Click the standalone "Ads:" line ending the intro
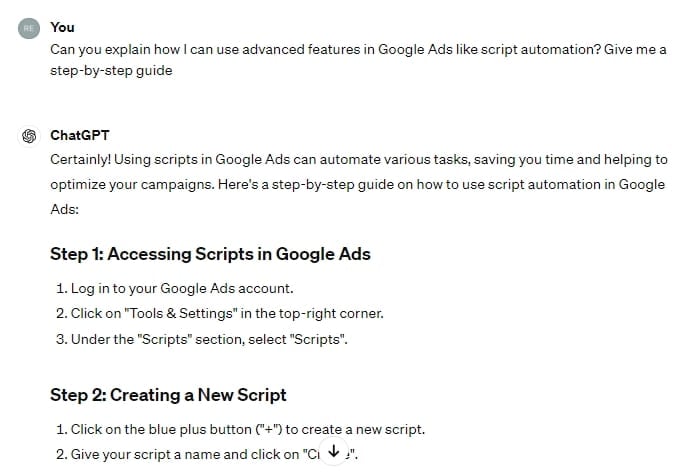This screenshot has width=696, height=473. [64, 210]
